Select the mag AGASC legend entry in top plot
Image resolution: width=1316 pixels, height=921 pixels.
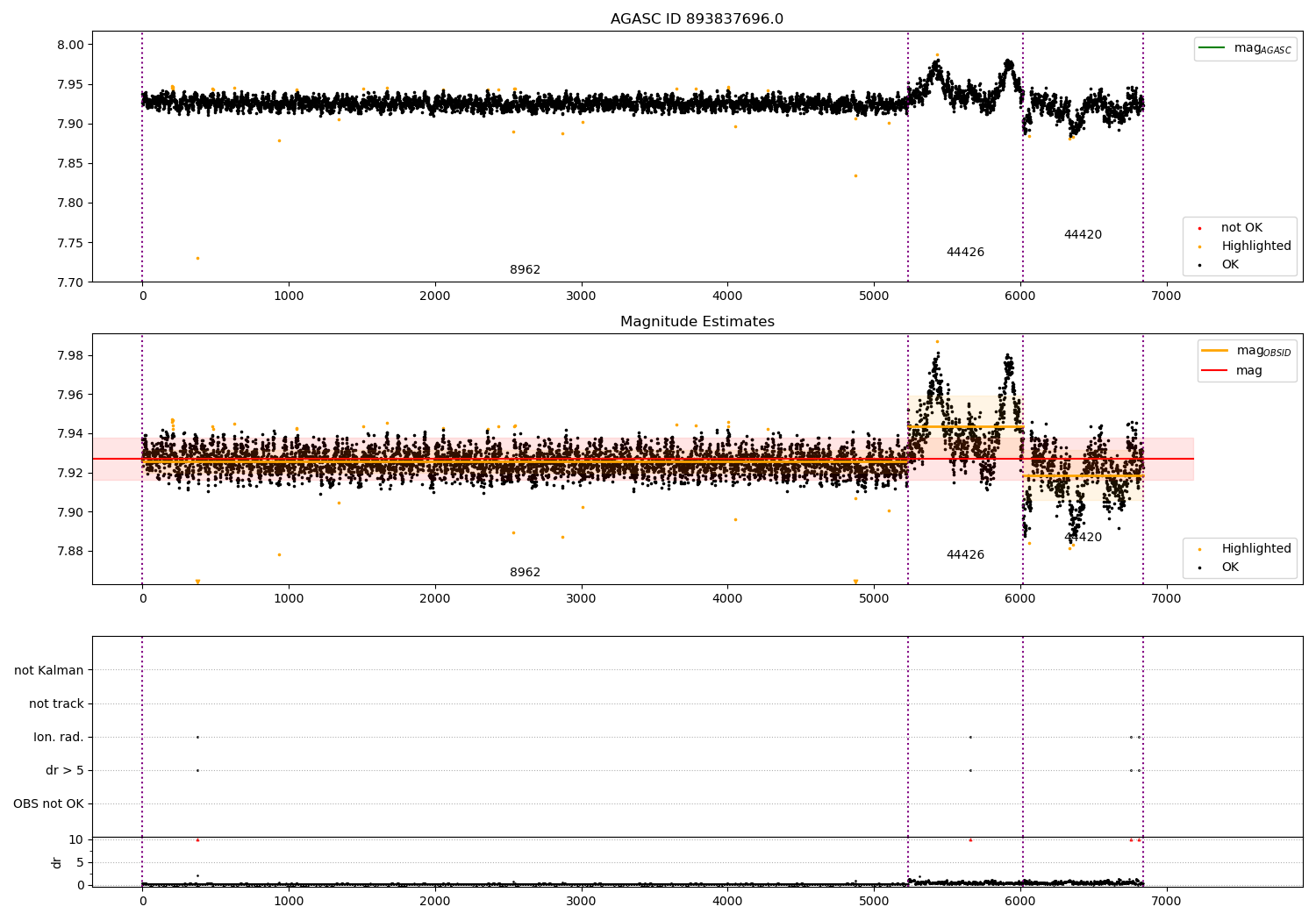tap(1245, 48)
